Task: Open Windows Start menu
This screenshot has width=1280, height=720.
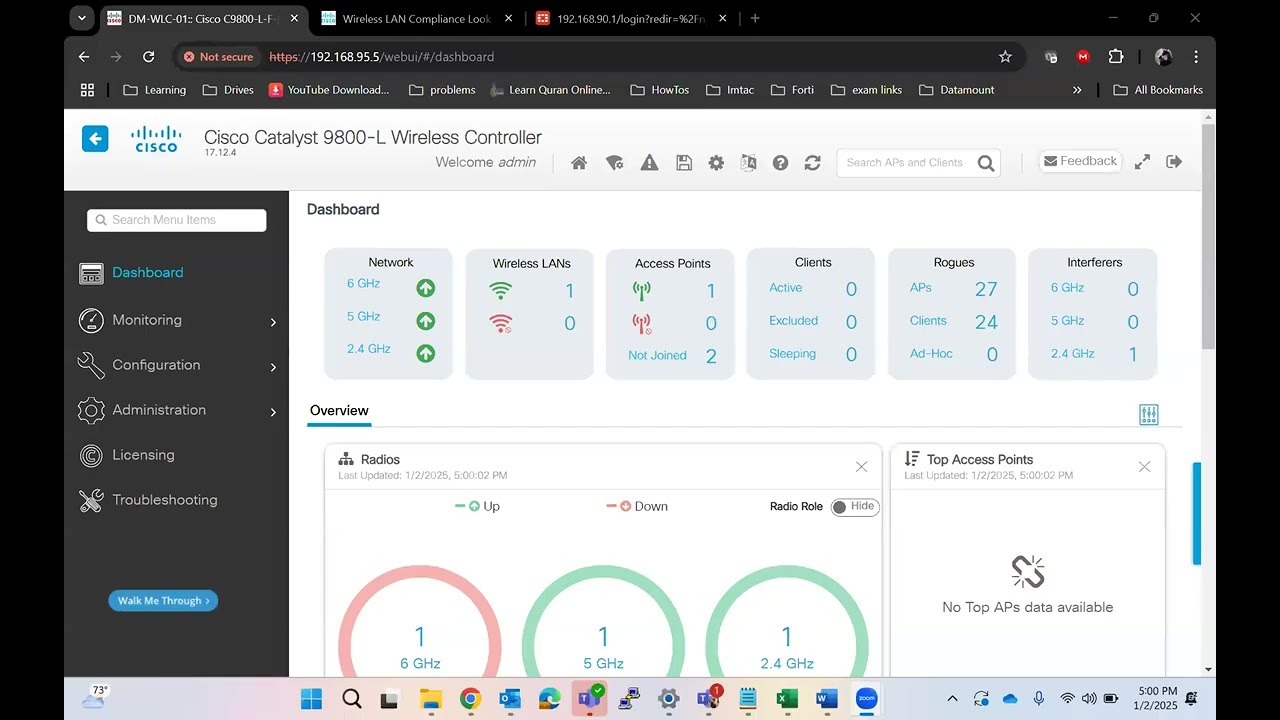Action: [x=312, y=699]
